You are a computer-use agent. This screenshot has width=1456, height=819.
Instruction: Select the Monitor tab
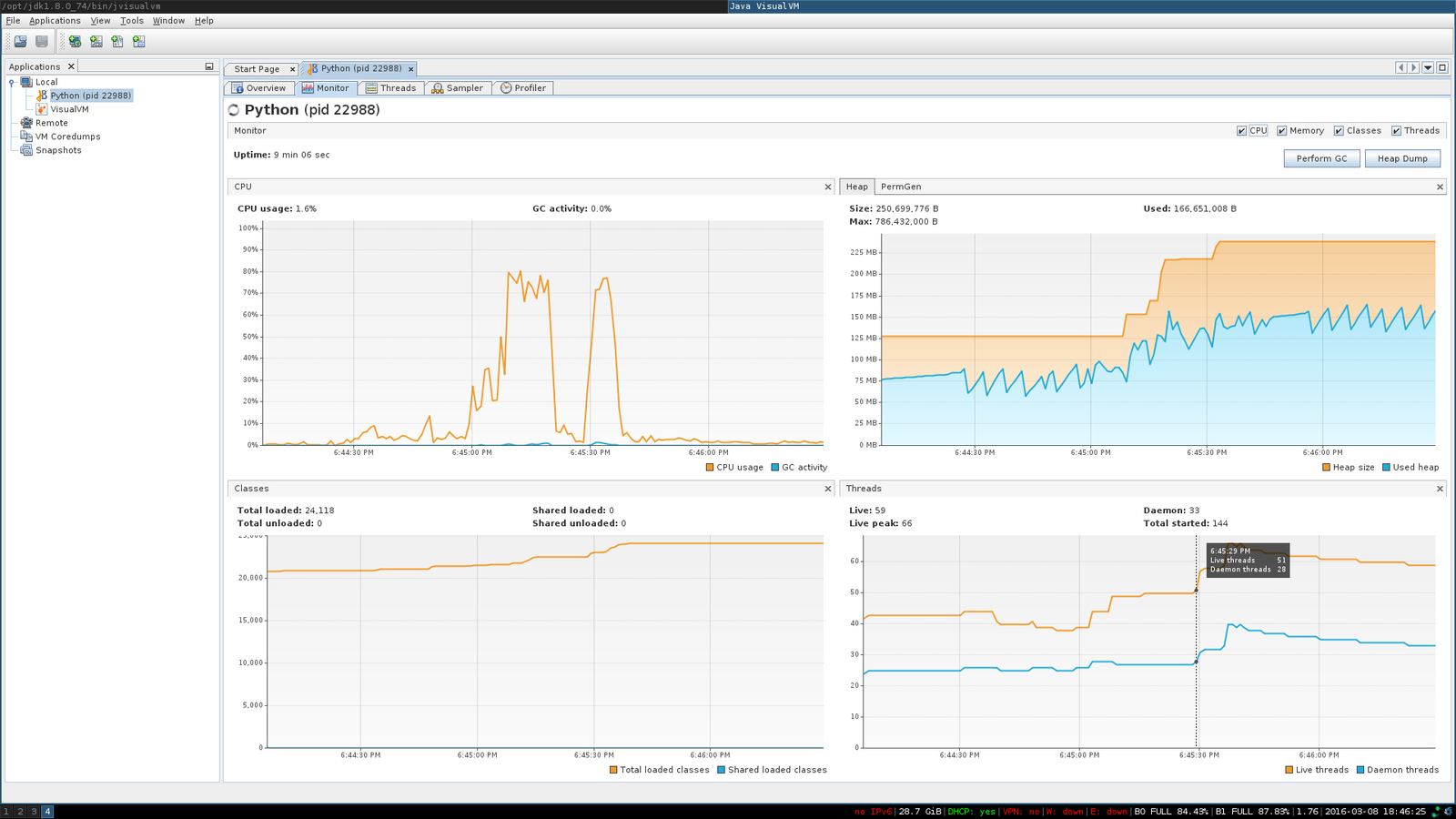[325, 88]
